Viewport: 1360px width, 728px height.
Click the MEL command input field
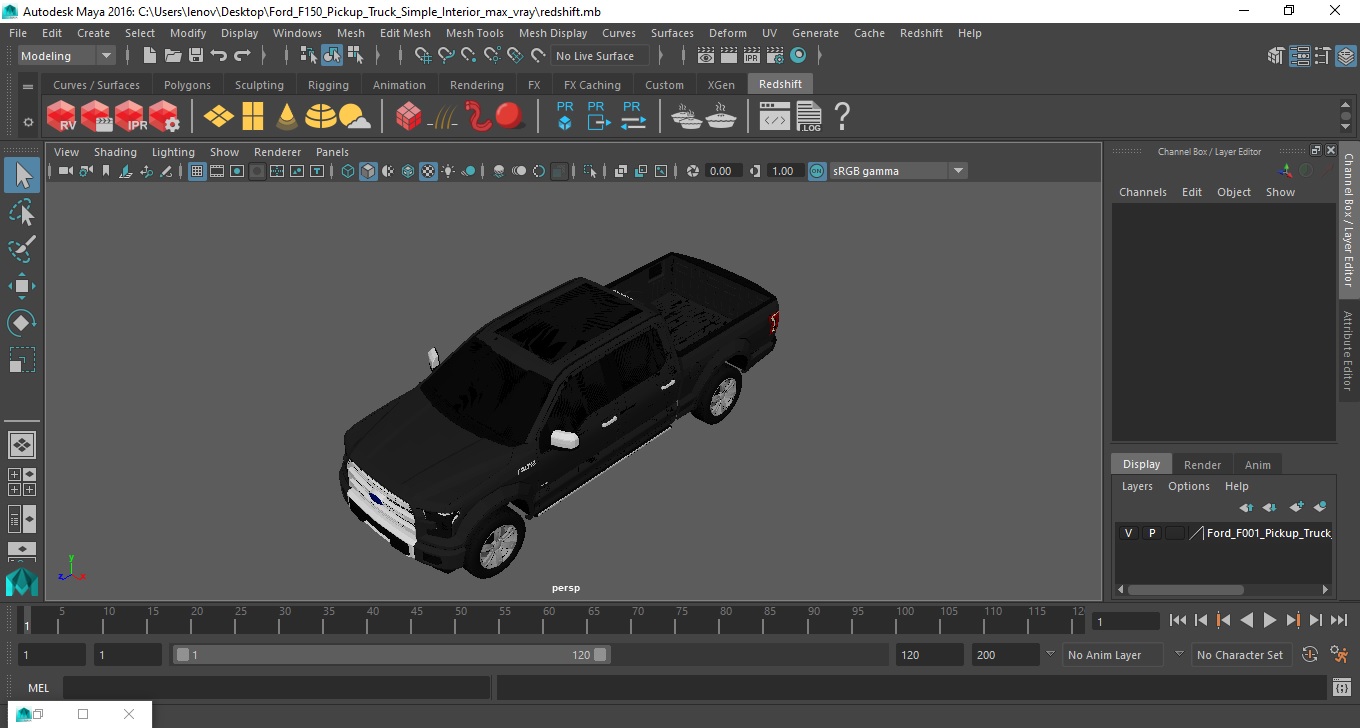click(276, 687)
